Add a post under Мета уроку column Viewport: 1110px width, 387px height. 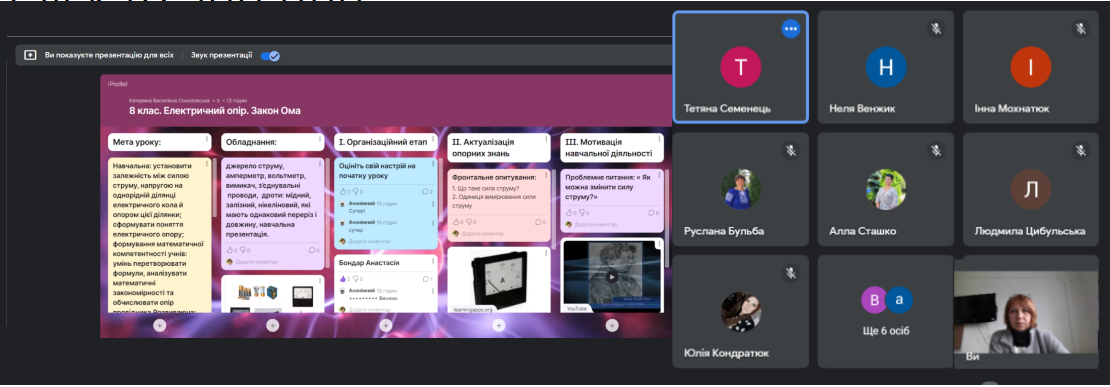click(159, 325)
